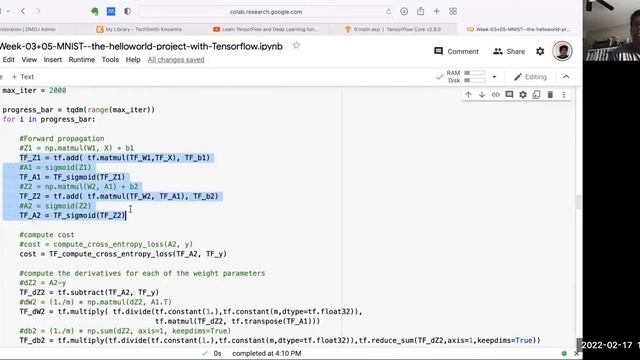The image size is (640, 360).
Task: Click the line progress_bar = tqdm(range(max_iter))
Action: (x=79, y=110)
